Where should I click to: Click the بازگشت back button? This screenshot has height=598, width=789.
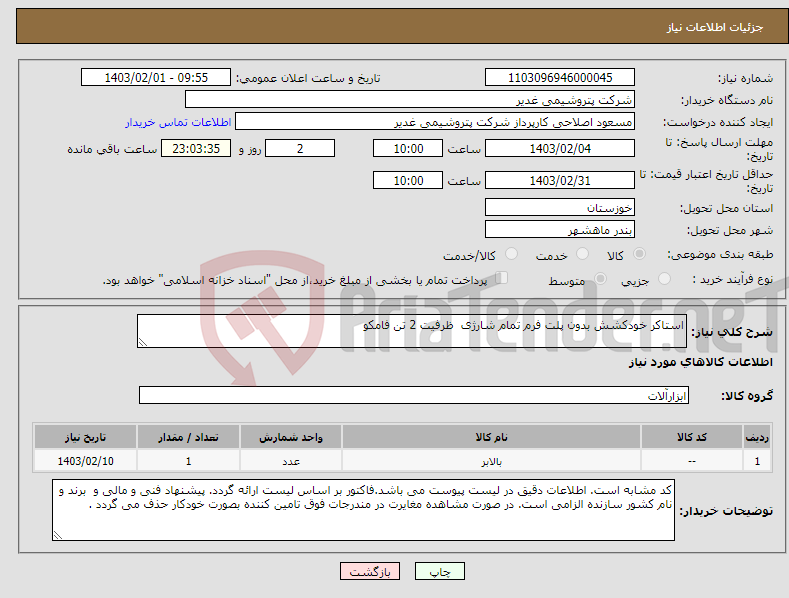(x=370, y=571)
